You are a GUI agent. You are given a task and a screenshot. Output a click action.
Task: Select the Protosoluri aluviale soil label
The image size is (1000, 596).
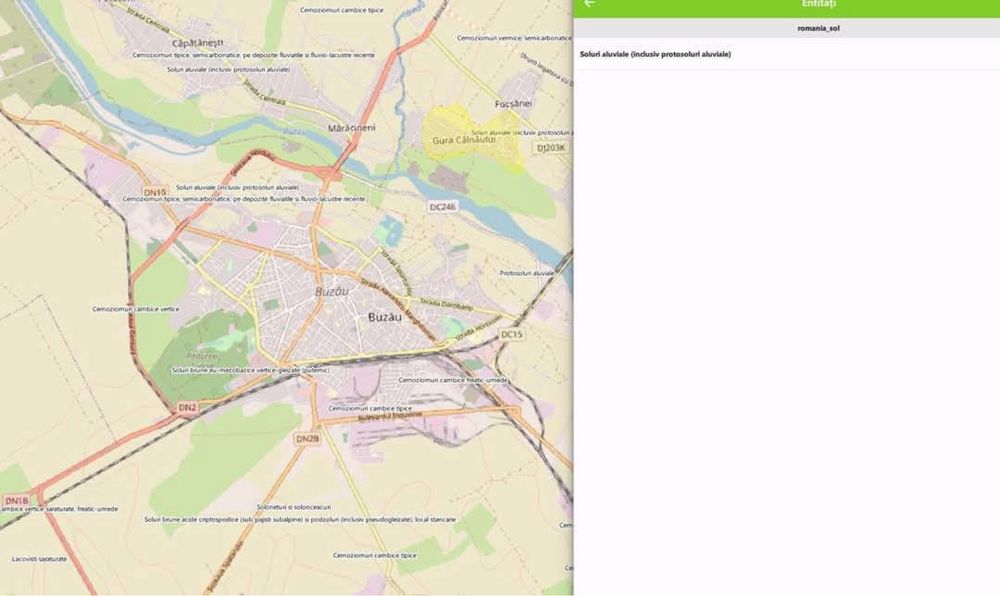pos(527,273)
